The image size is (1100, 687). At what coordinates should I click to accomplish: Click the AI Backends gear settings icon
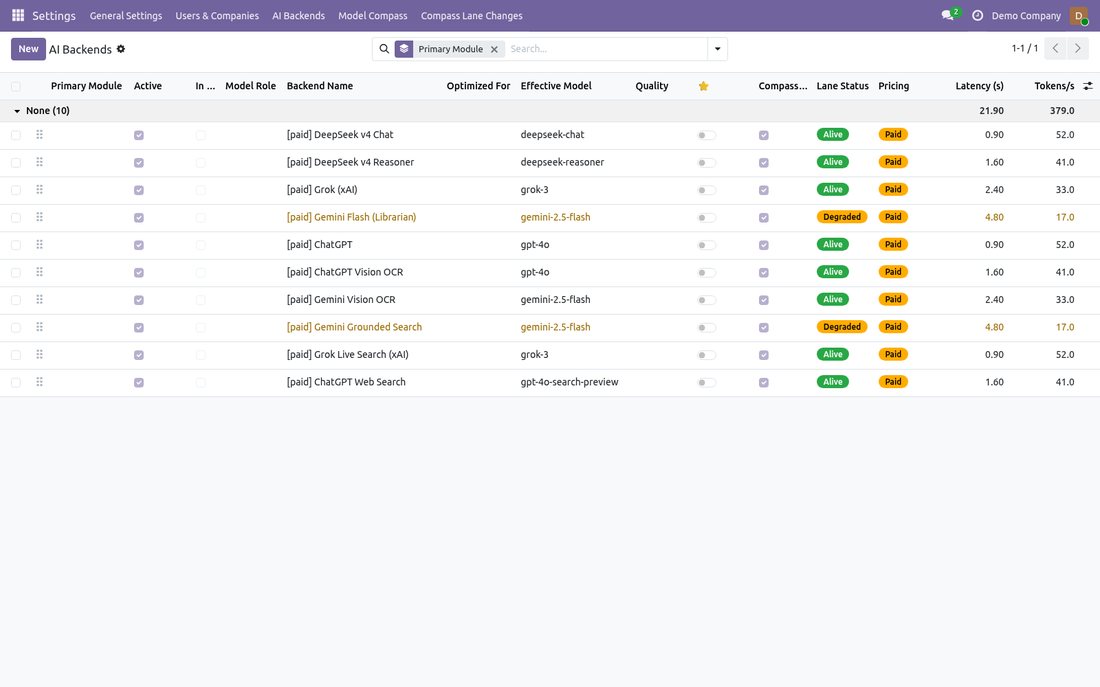coord(121,49)
